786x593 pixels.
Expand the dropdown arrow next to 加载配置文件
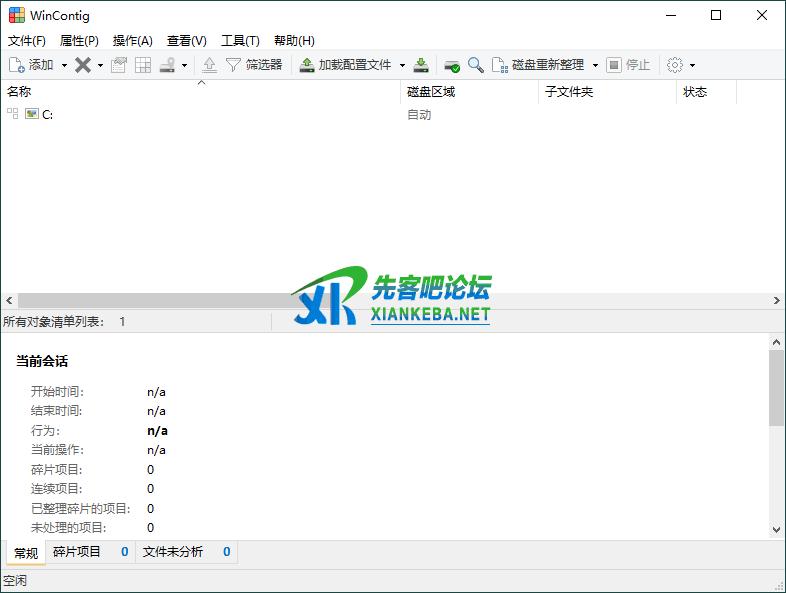click(402, 65)
